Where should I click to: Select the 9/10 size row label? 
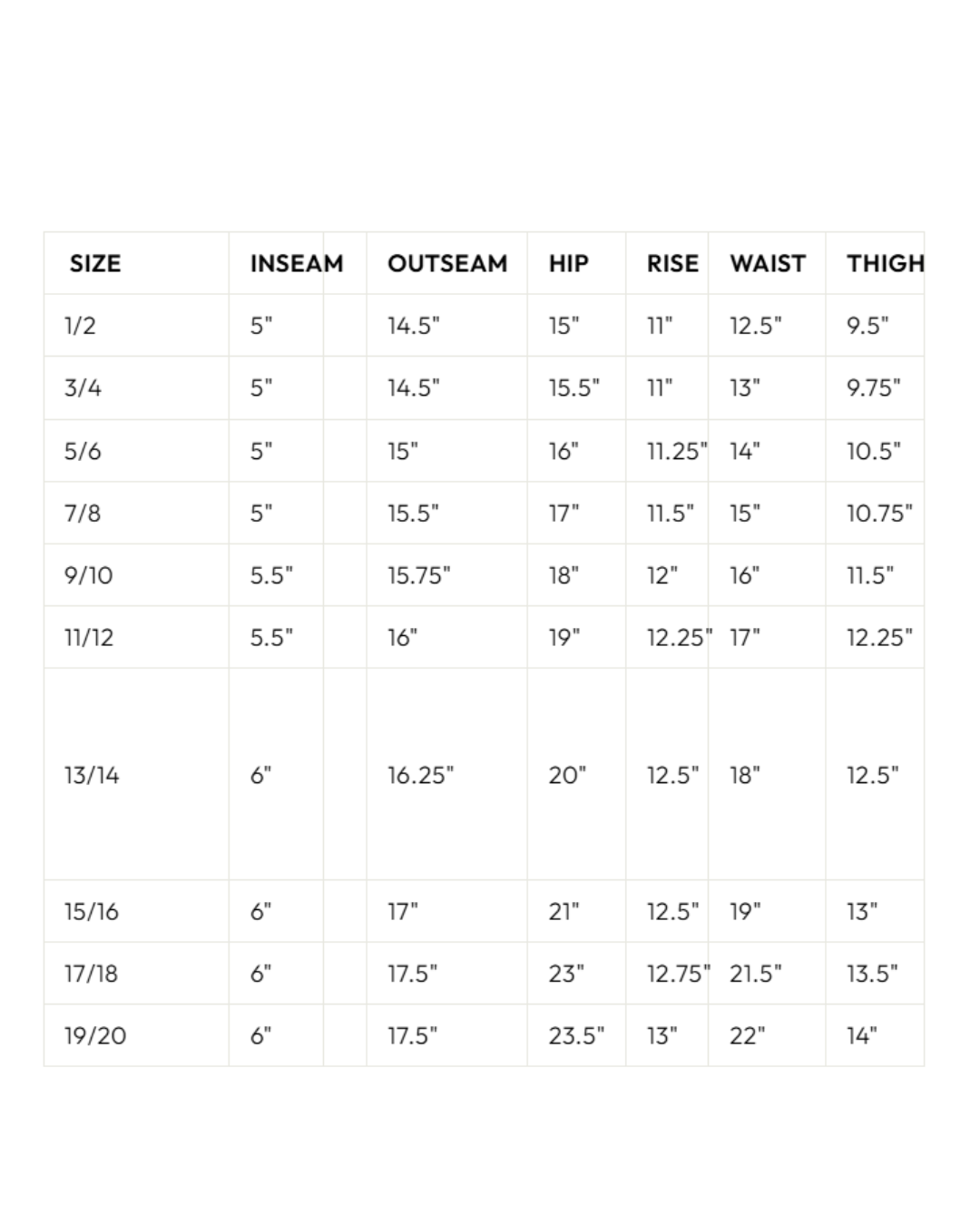(88, 575)
